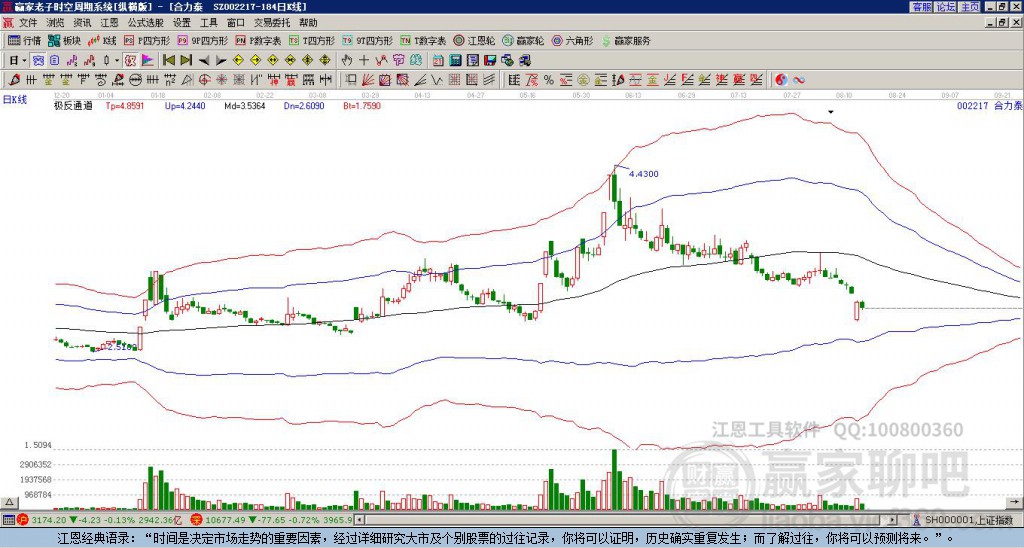The width and height of the screenshot is (1024, 548).
Task: Open the P数字表 tool
Action: (x=258, y=40)
